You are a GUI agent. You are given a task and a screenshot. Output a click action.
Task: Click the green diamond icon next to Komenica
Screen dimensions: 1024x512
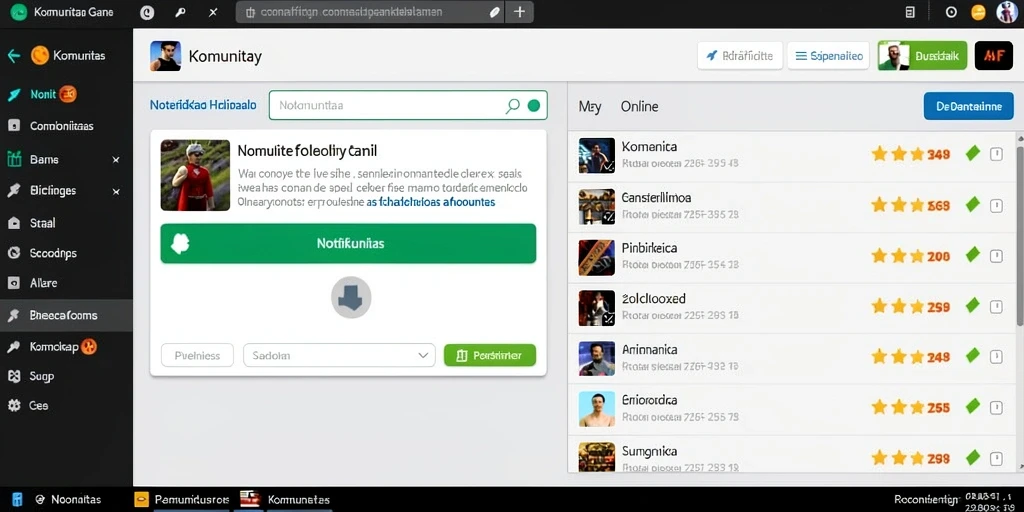(973, 153)
